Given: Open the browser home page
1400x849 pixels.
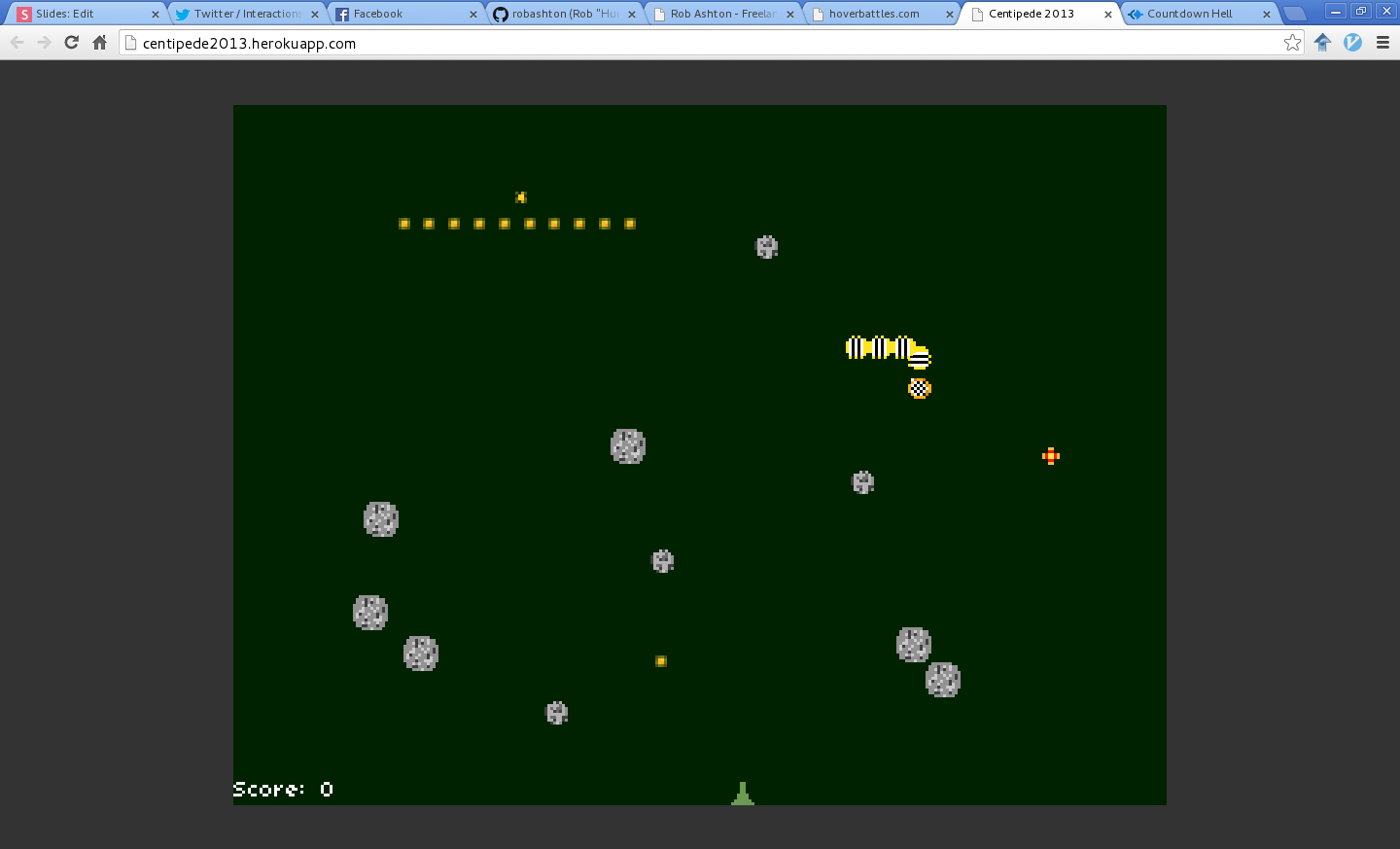Looking at the screenshot, I should click(x=99, y=43).
